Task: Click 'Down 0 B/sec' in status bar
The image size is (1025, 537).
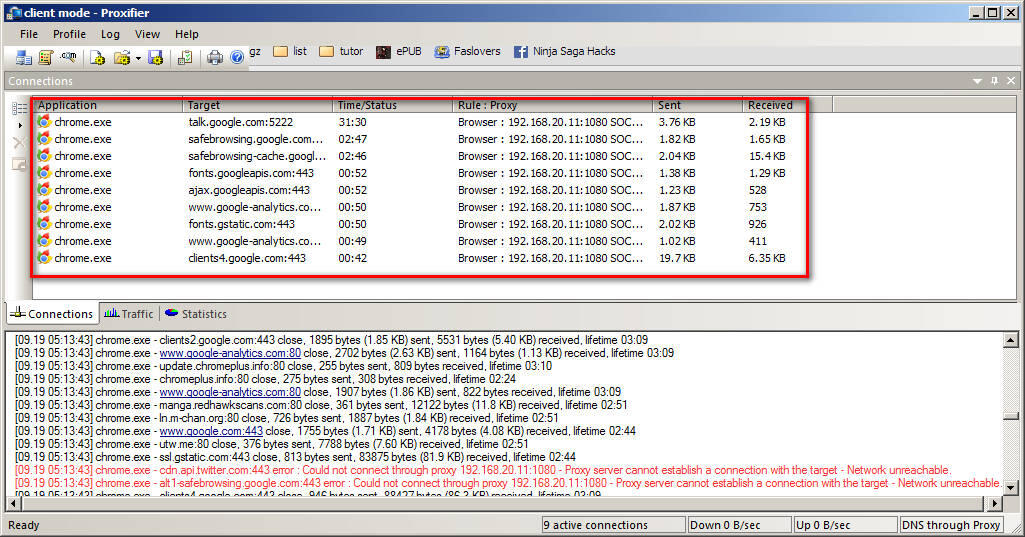Action: (x=739, y=525)
